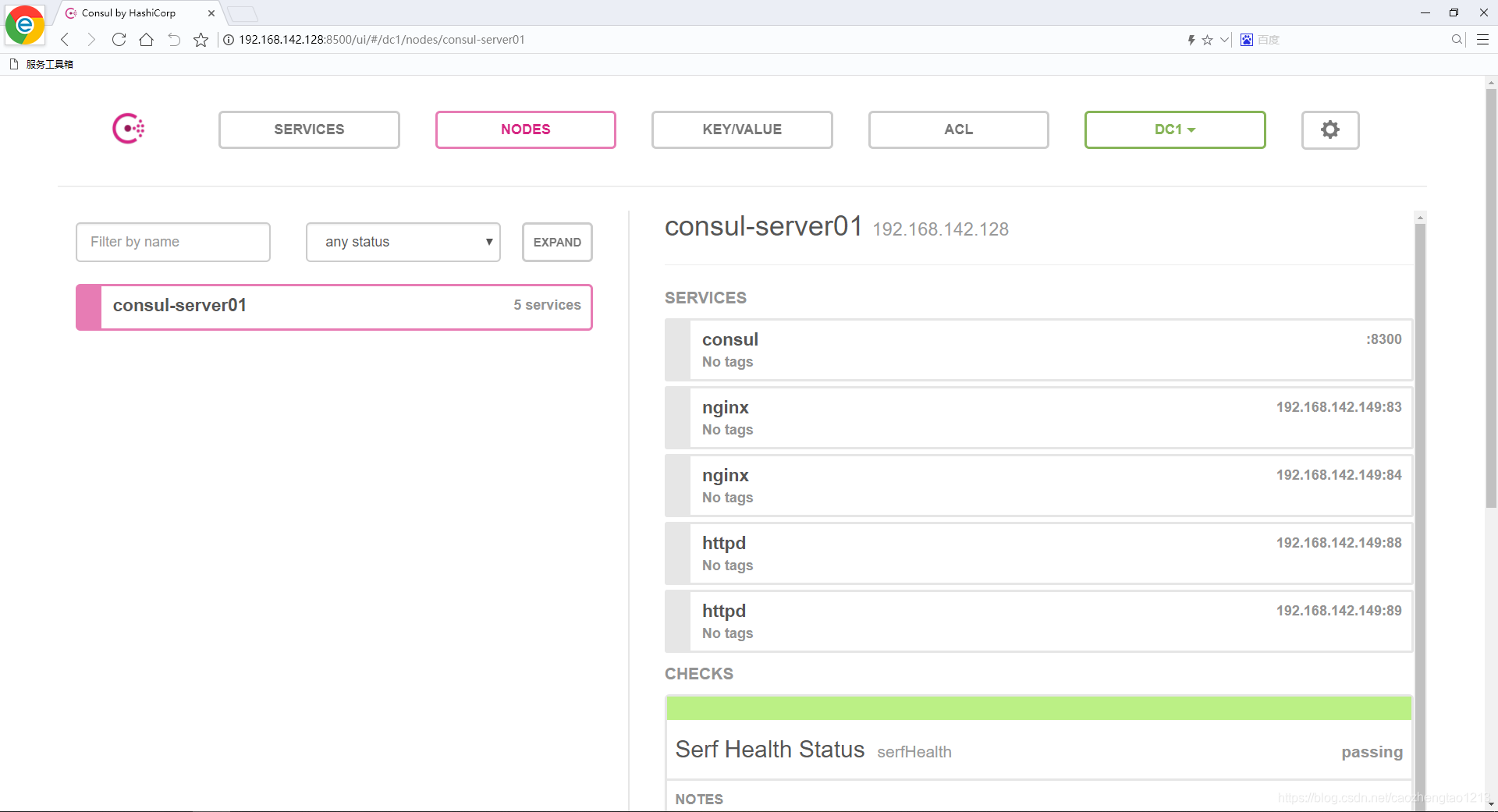Click the passing status label

click(x=1372, y=752)
